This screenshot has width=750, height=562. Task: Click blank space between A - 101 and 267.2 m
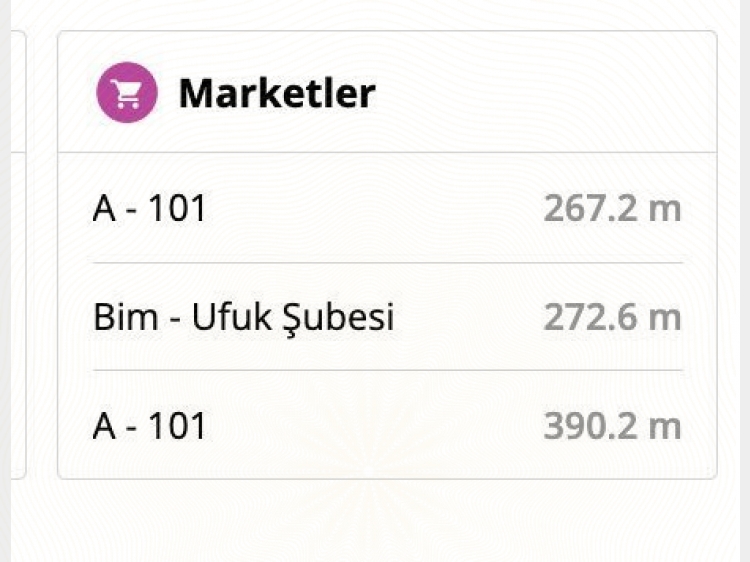click(373, 208)
